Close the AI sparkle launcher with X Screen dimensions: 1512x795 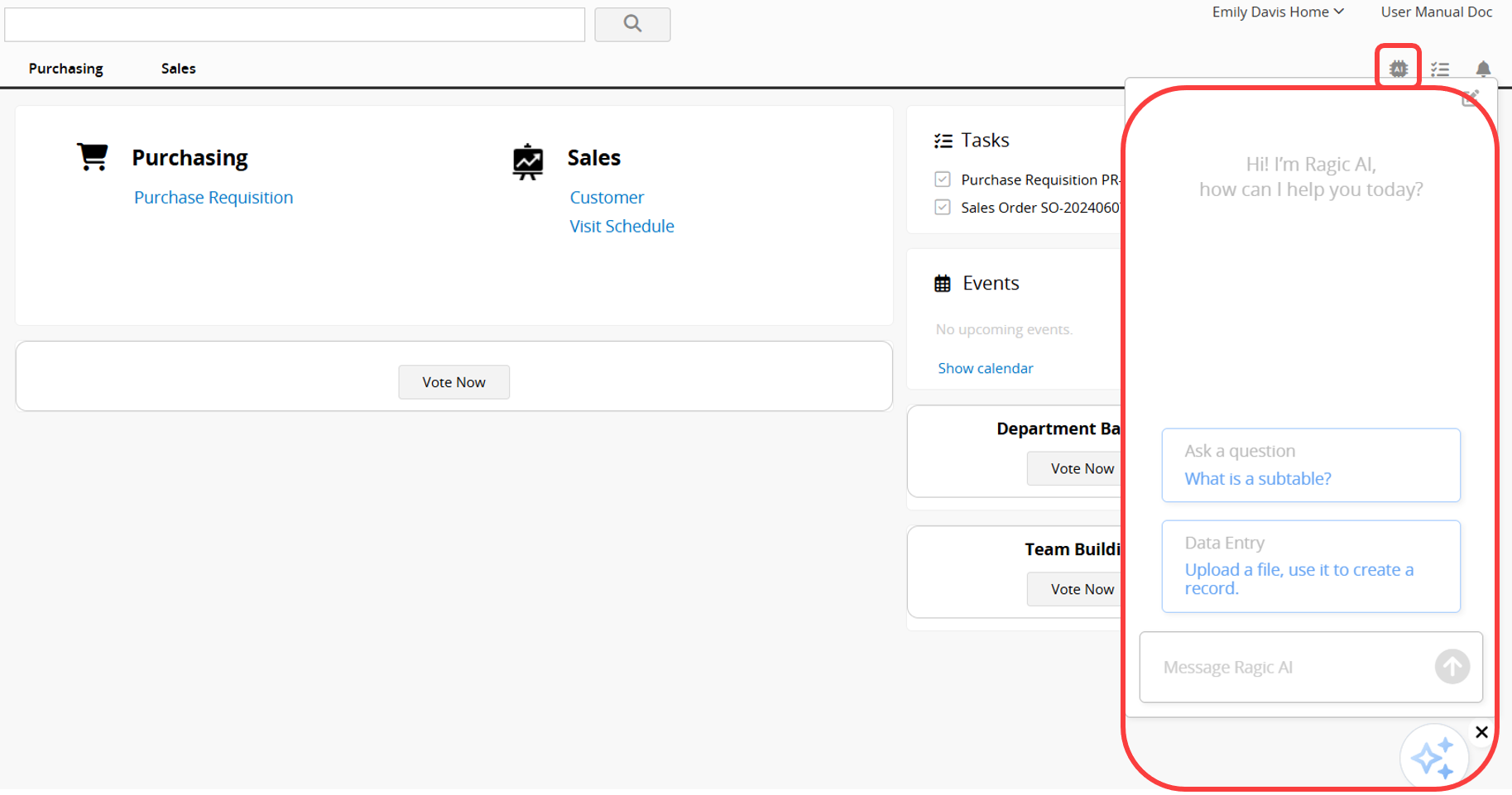1481,732
